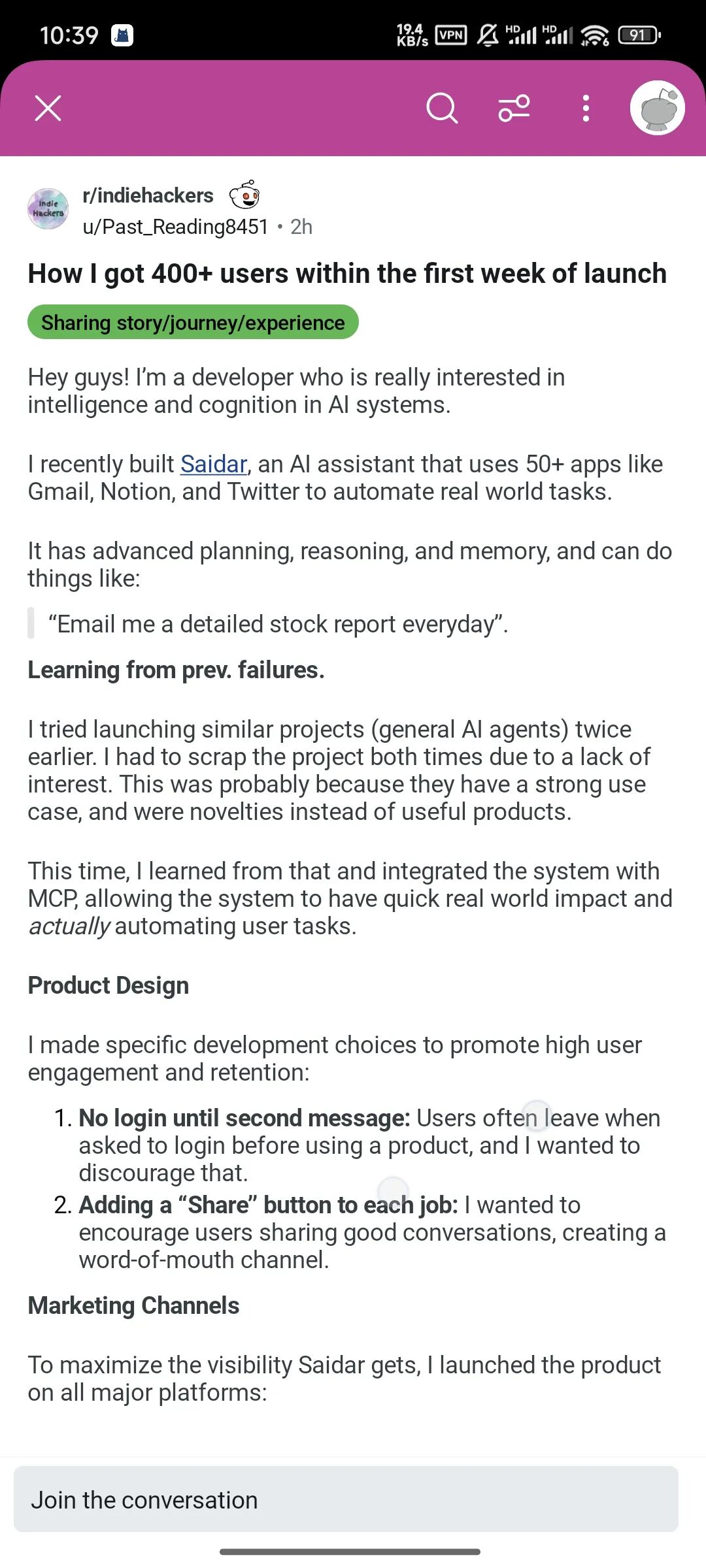The width and height of the screenshot is (706, 1568).
Task: Close the post with the X icon
Action: pos(48,108)
